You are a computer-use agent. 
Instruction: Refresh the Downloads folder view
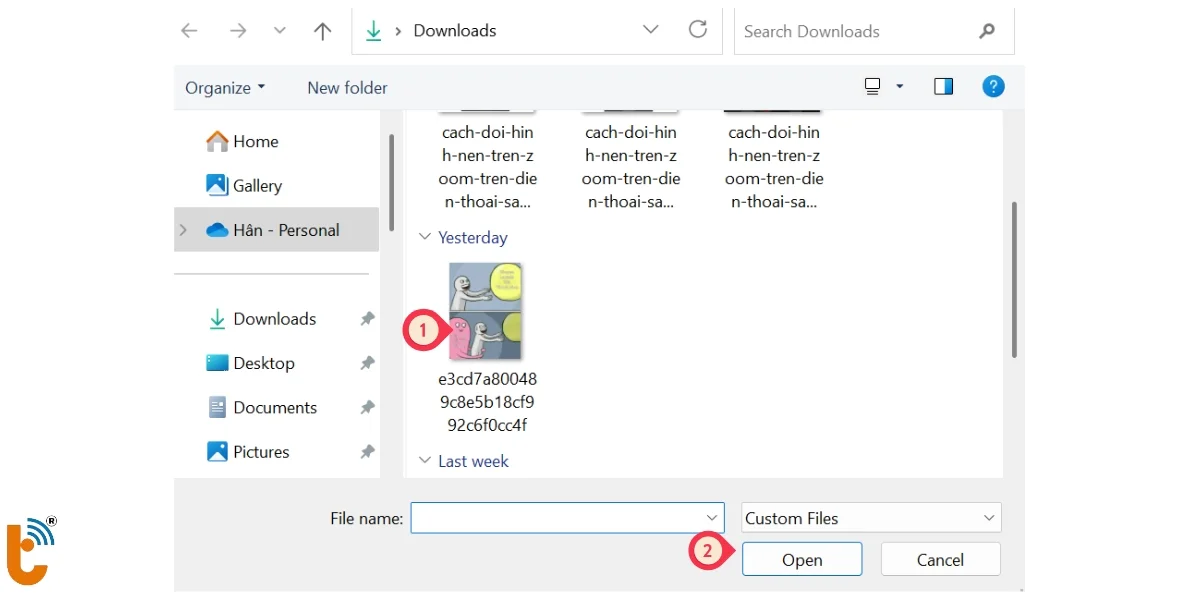(x=698, y=30)
